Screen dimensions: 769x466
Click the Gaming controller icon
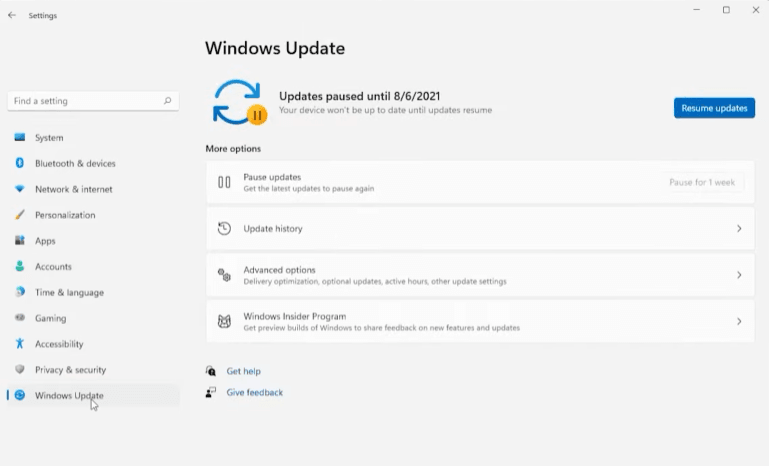[x=20, y=317]
